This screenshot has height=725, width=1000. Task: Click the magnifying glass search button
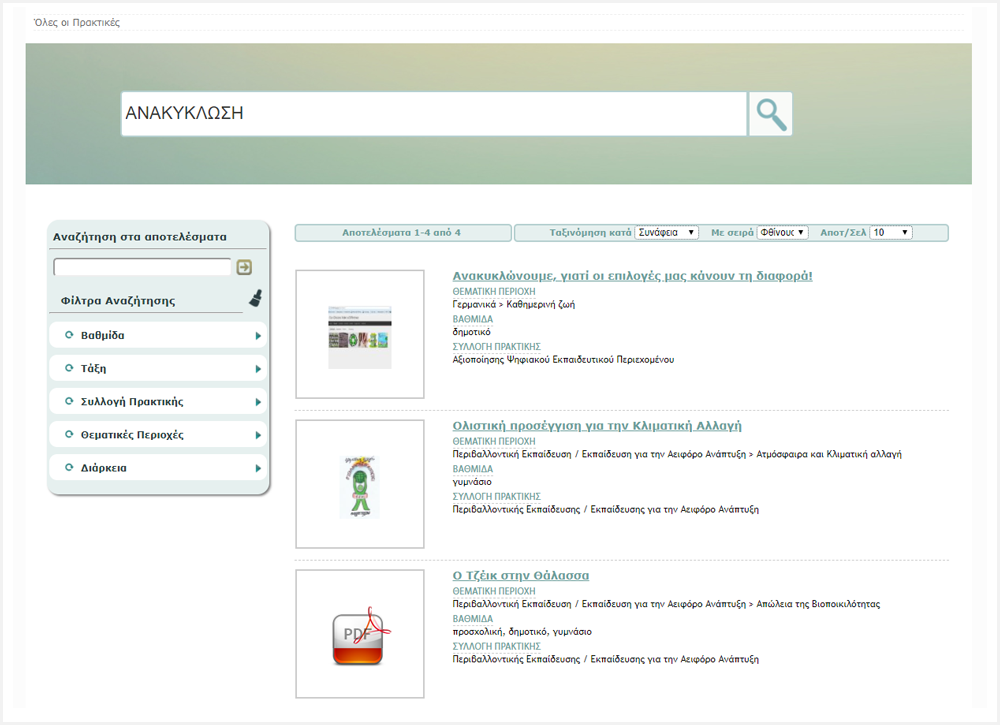[769, 113]
